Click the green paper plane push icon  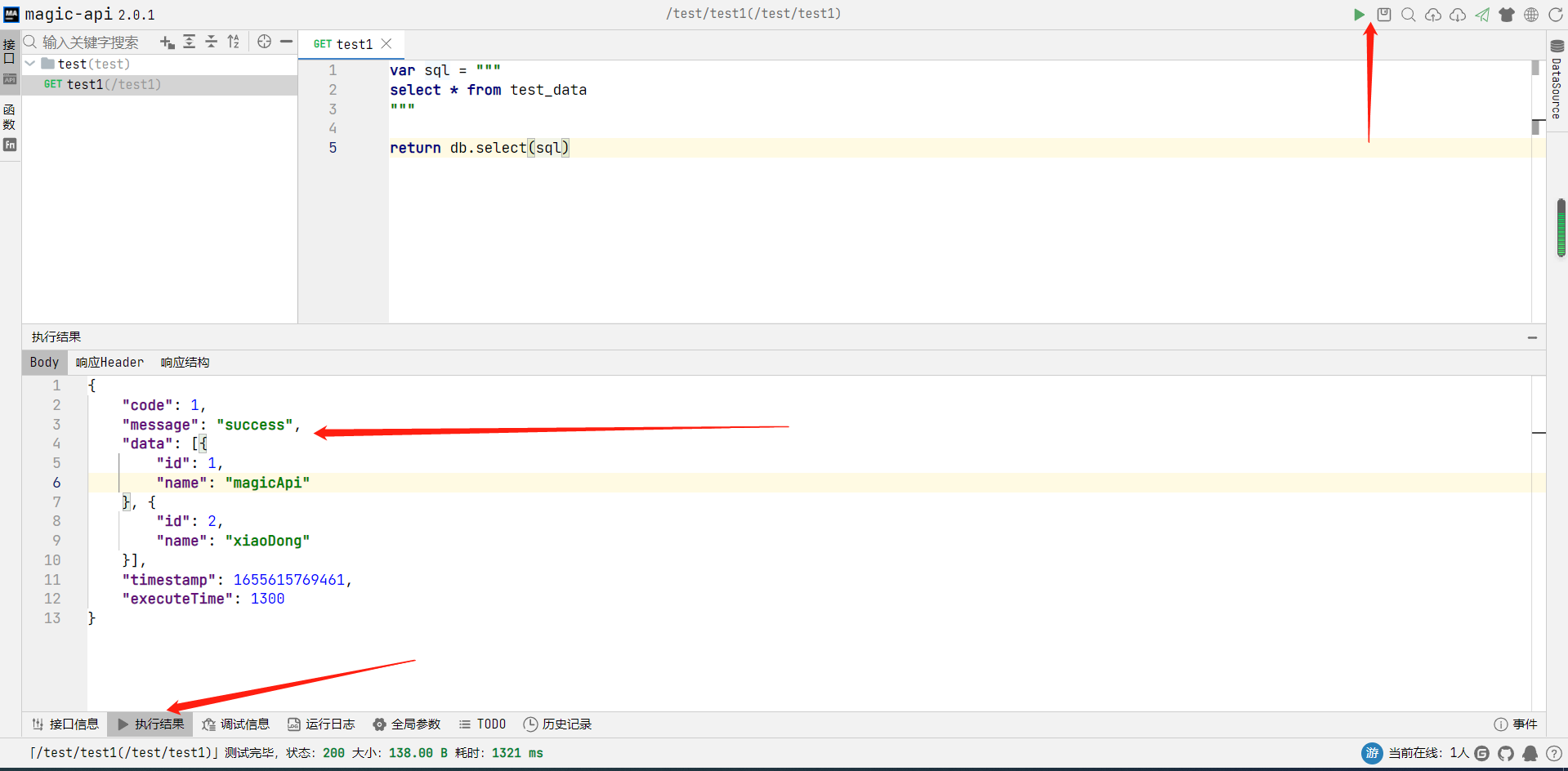(x=1482, y=15)
